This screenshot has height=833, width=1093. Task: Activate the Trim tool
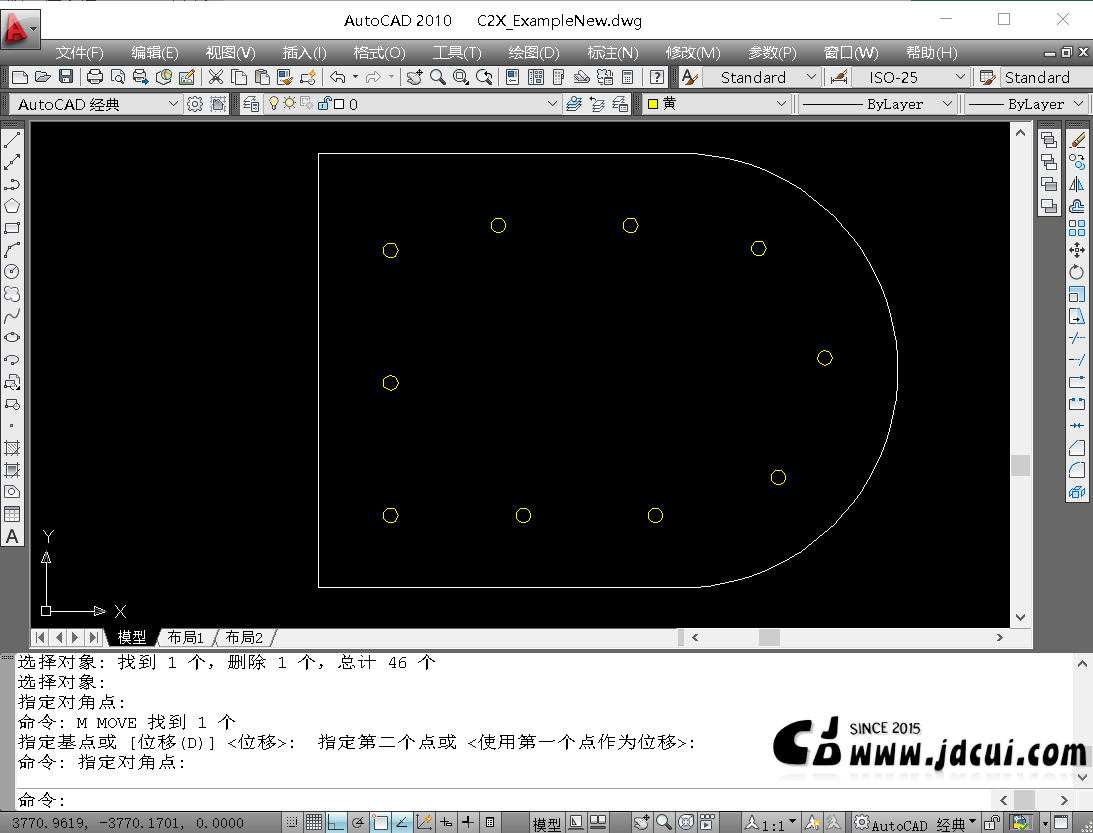[x=1077, y=338]
